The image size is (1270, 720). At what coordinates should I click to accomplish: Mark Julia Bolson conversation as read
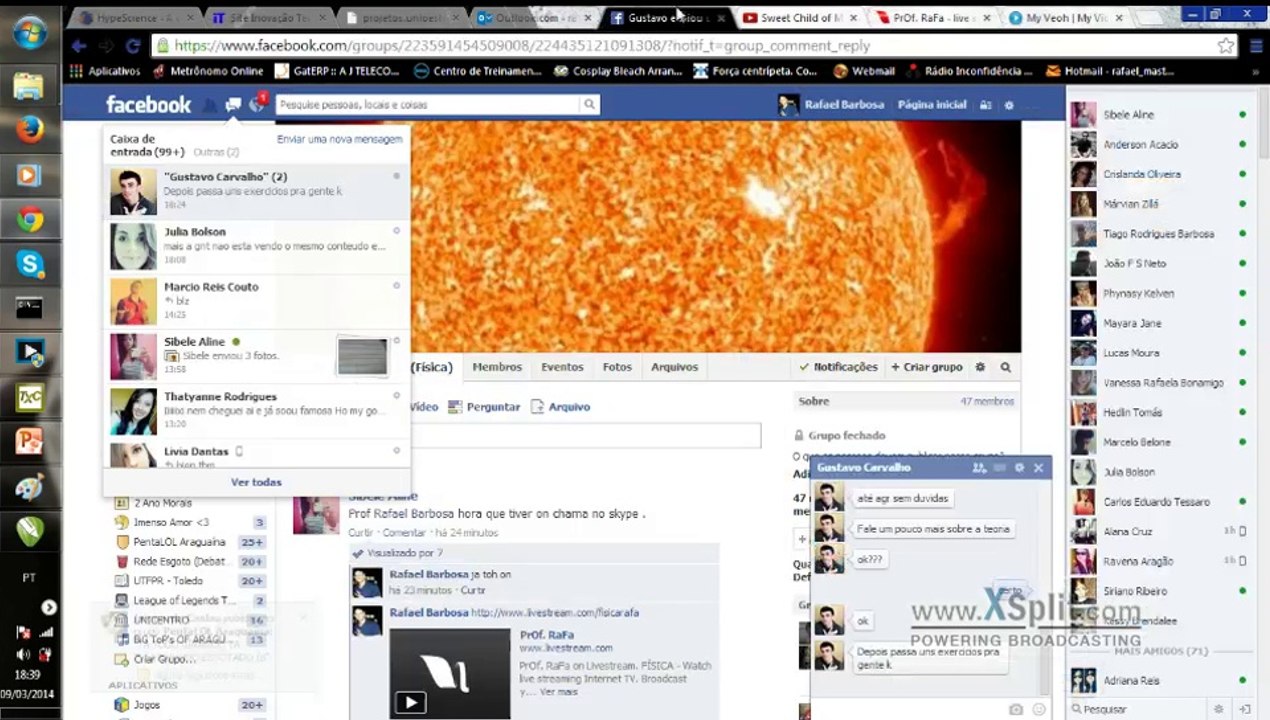[396, 231]
